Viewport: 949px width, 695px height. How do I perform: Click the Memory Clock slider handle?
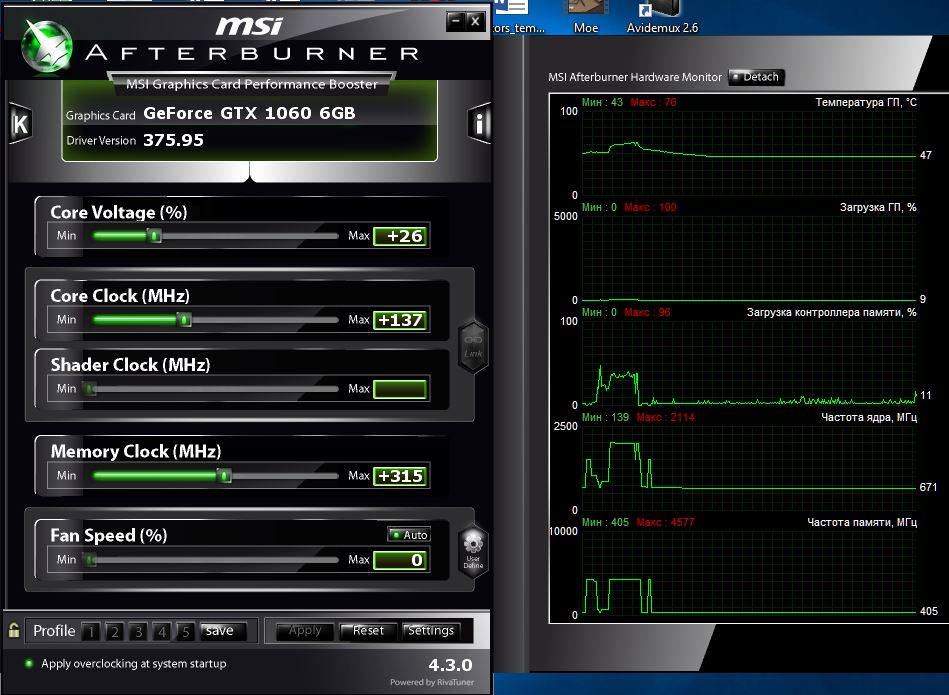pyautogui.click(x=224, y=475)
